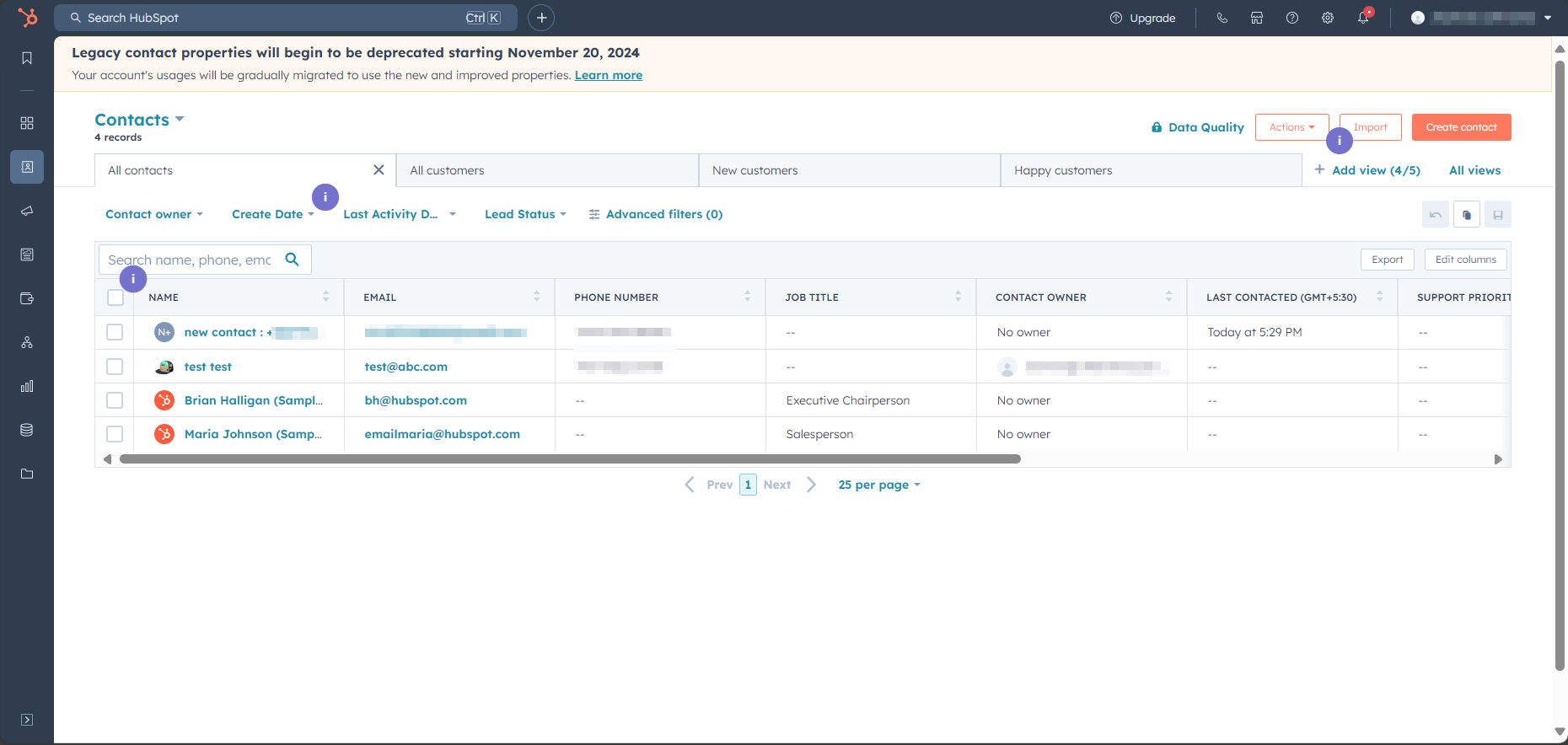Open the Settings gear icon
The image size is (1568, 745).
(1328, 18)
